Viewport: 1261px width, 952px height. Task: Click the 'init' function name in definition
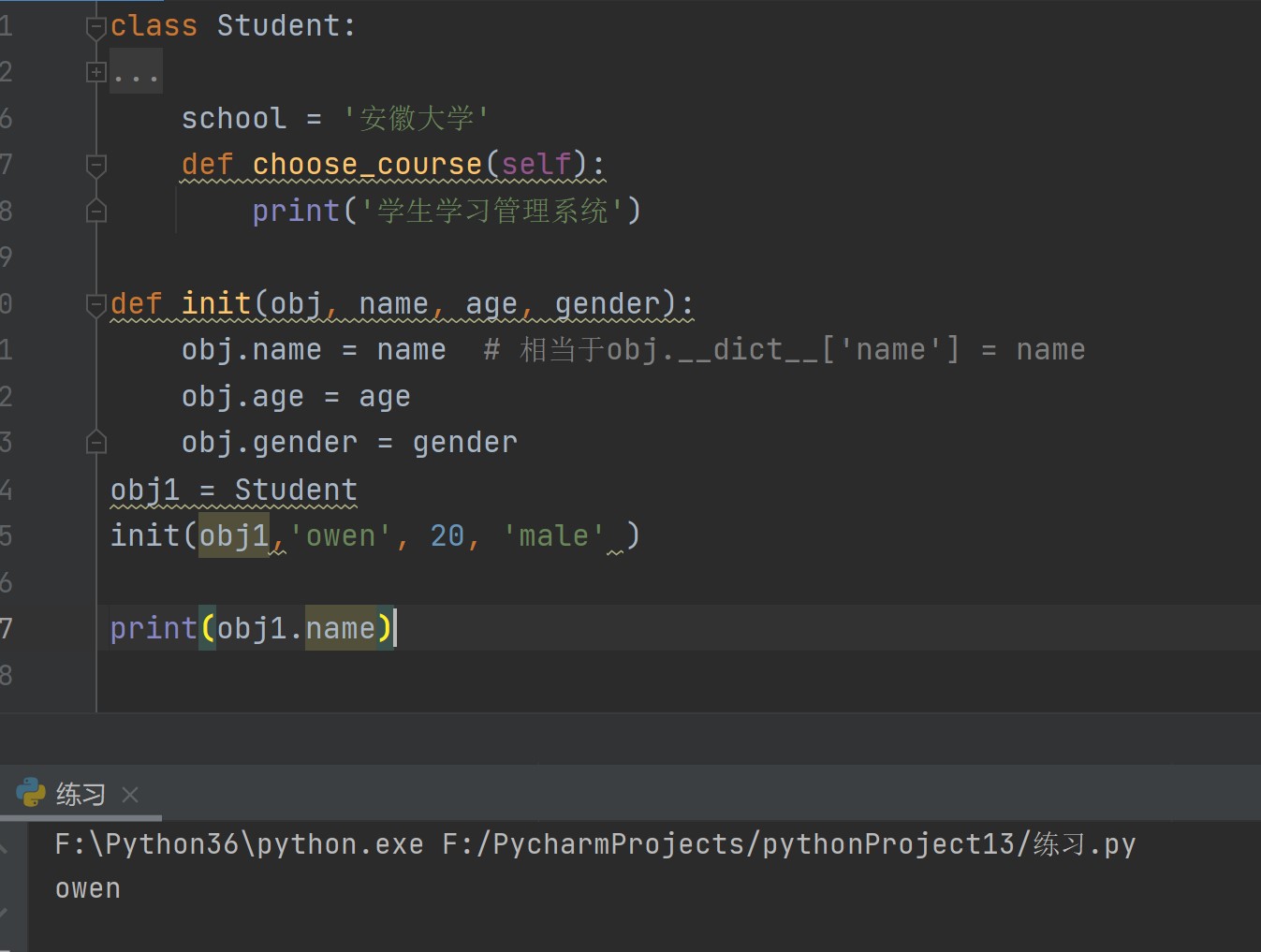click(x=215, y=304)
